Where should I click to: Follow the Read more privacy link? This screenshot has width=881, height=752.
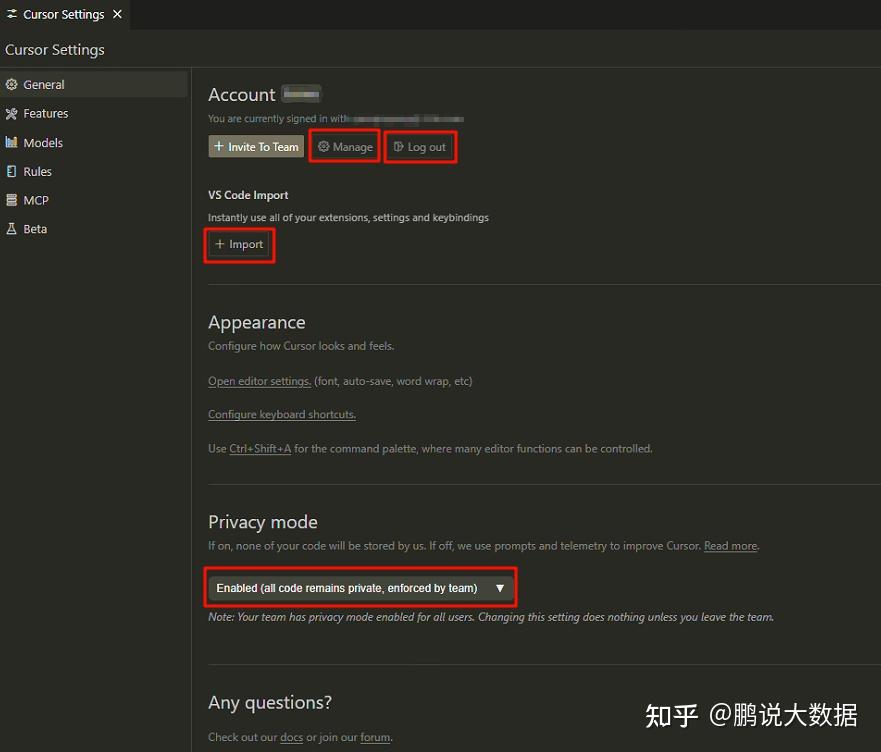point(730,546)
